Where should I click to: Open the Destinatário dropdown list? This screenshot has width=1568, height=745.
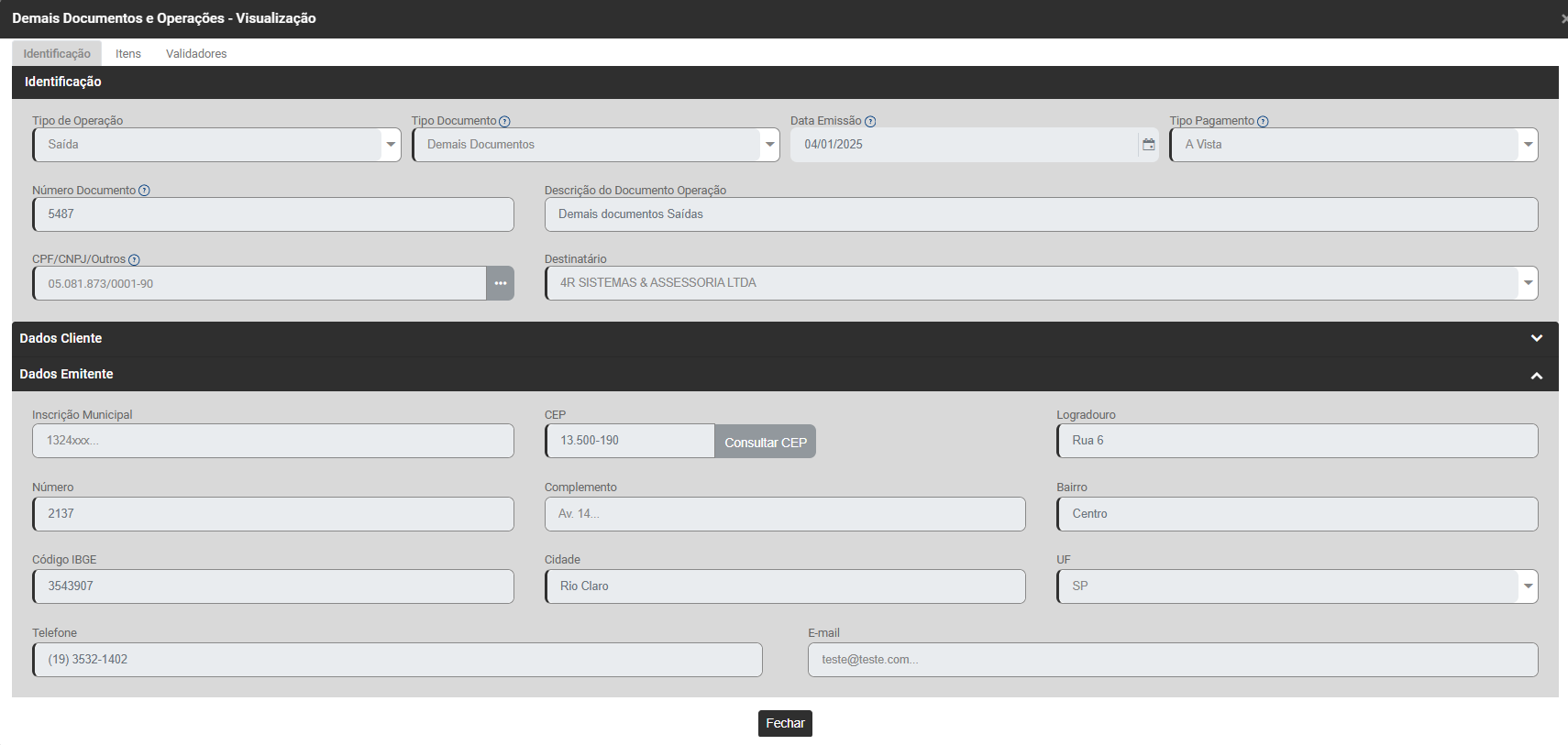[x=1528, y=283]
